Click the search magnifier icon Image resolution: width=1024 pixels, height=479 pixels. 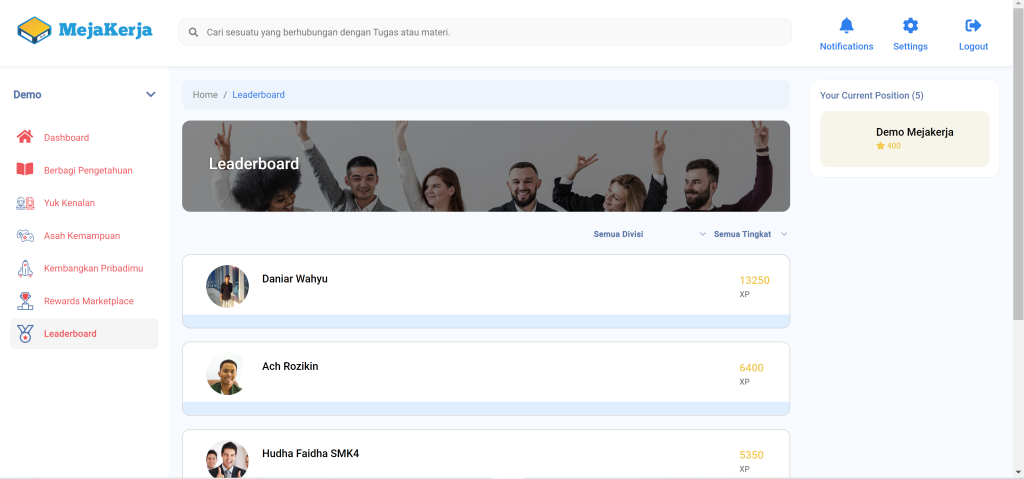pos(193,32)
